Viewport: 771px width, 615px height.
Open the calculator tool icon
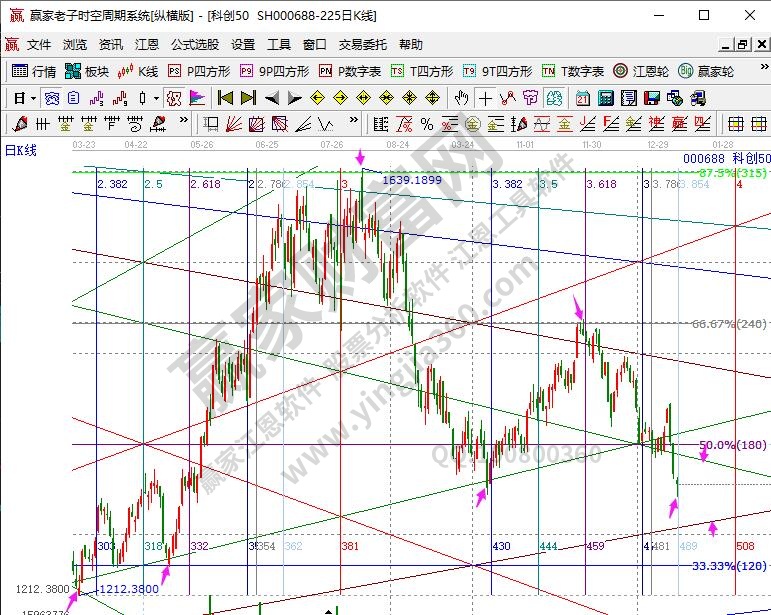click(604, 98)
